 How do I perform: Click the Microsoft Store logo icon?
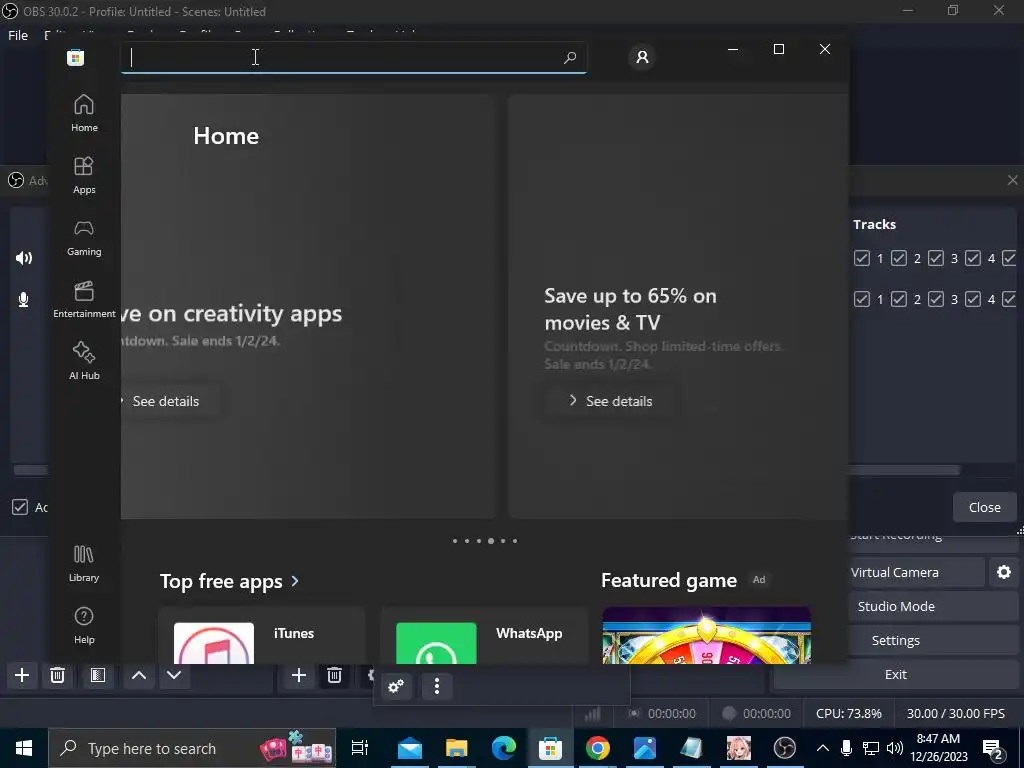76,57
